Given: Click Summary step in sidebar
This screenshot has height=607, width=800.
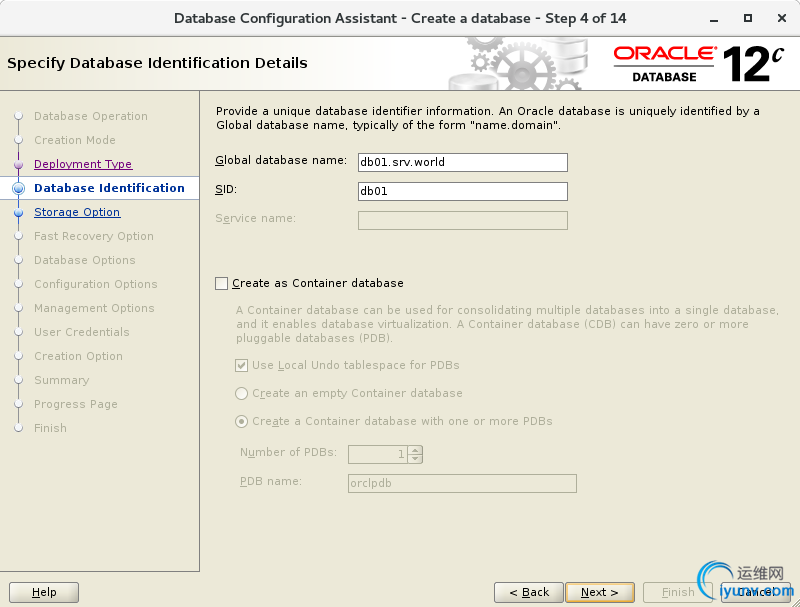Looking at the screenshot, I should point(62,380).
